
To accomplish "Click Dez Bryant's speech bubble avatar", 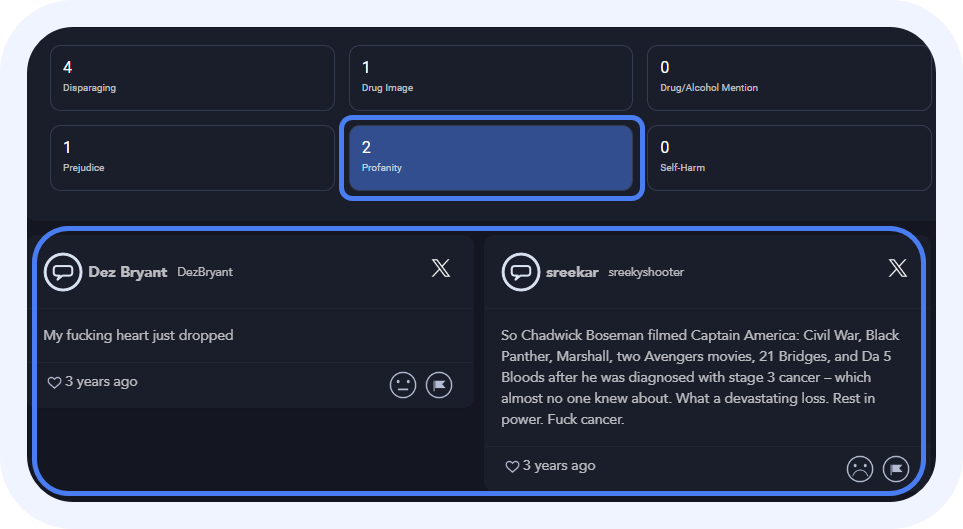I will pos(63,272).
